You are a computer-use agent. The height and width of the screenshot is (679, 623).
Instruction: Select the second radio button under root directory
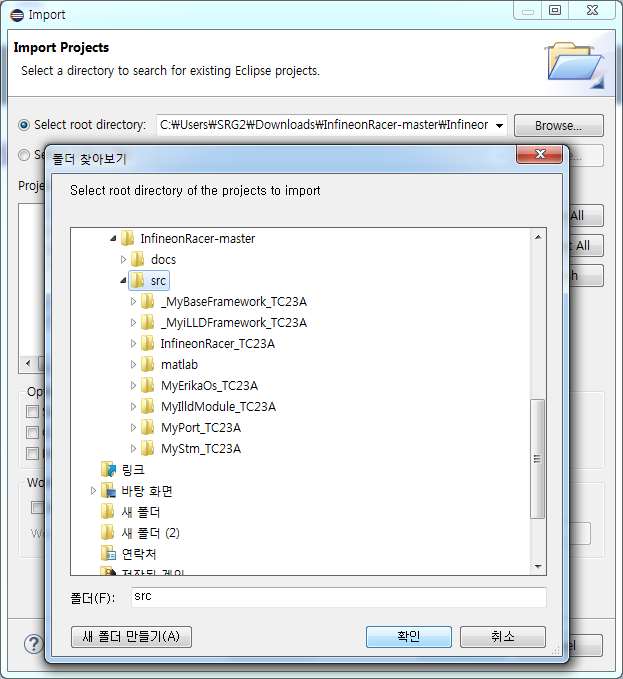[24, 155]
